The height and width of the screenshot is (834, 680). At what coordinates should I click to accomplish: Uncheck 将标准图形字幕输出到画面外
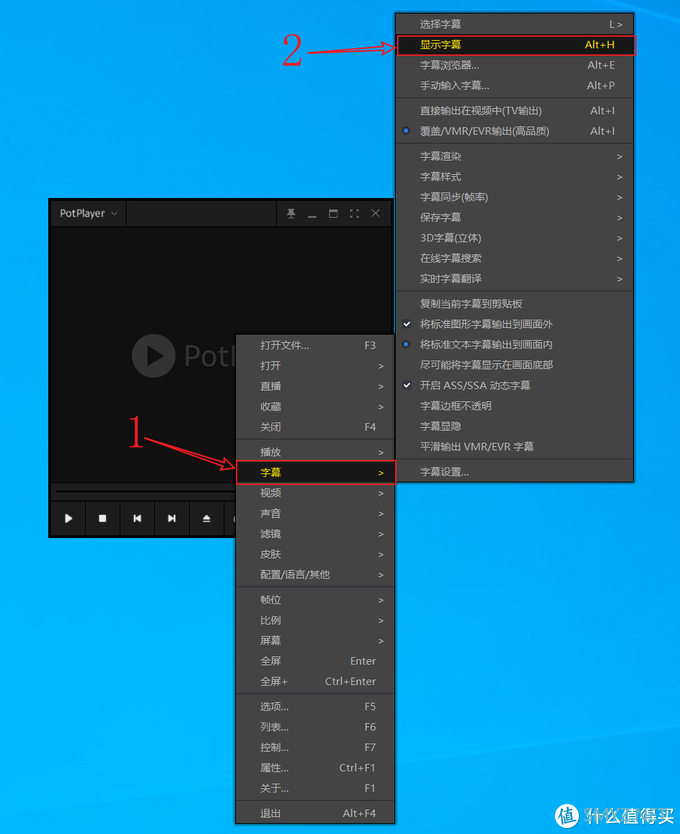(x=515, y=324)
